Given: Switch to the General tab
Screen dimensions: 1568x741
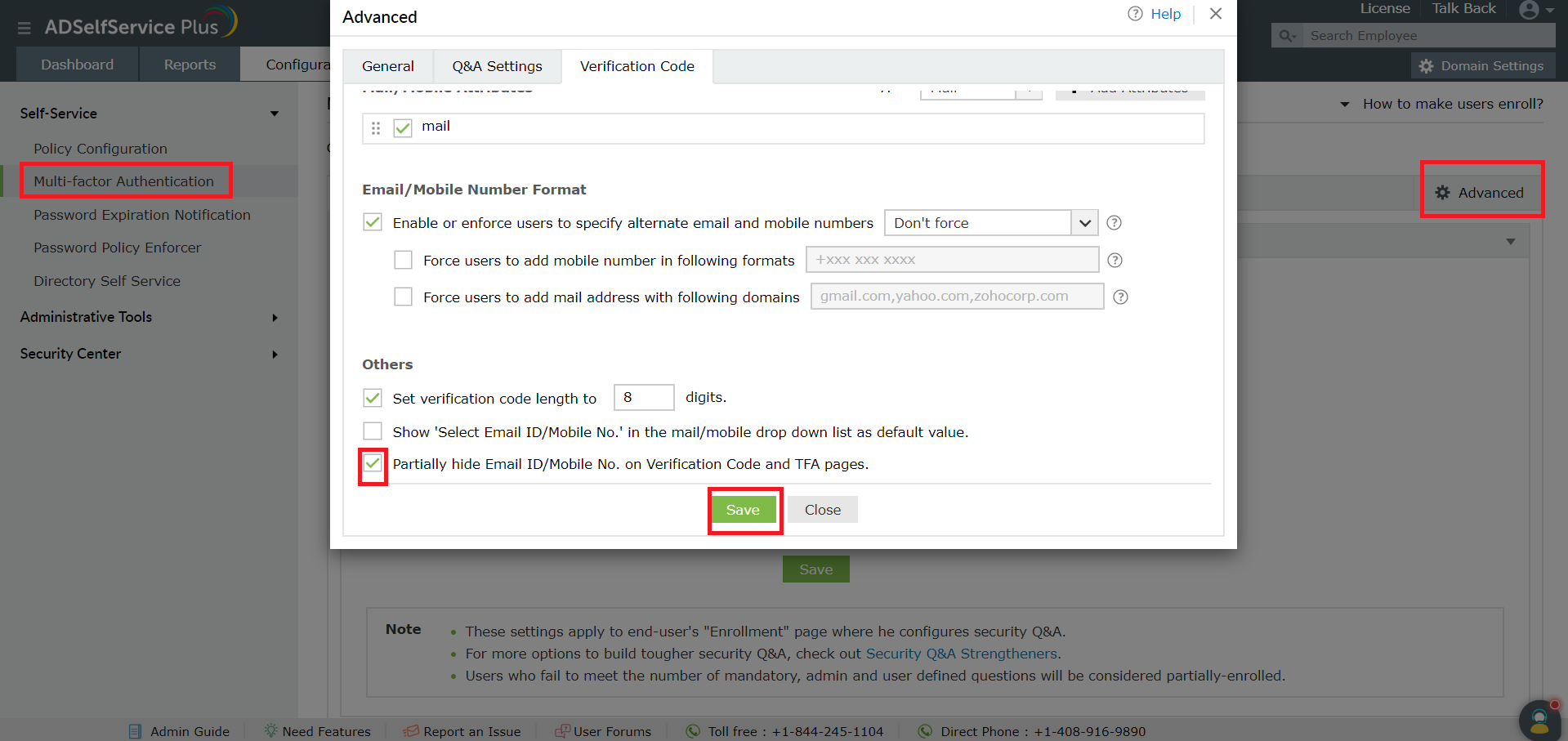Looking at the screenshot, I should click(x=388, y=66).
